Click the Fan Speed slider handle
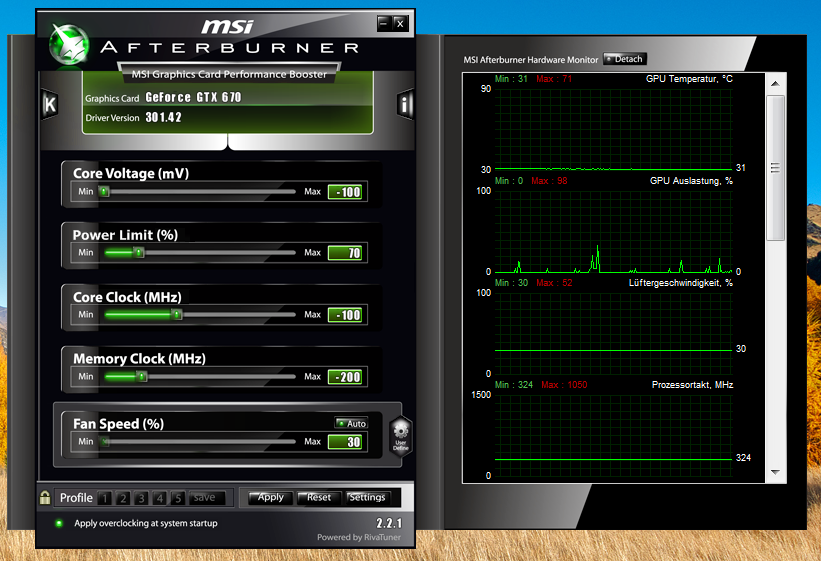821x561 pixels. [x=105, y=442]
